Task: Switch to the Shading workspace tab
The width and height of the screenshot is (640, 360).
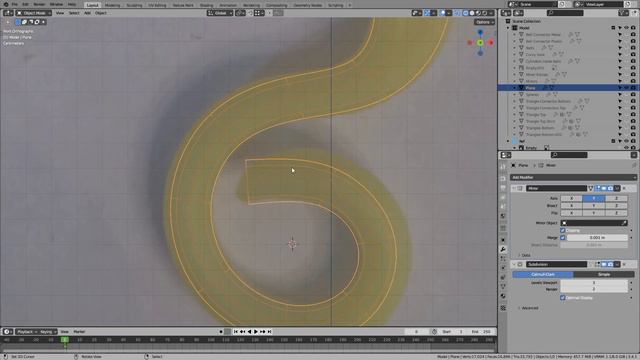Action: [207, 5]
